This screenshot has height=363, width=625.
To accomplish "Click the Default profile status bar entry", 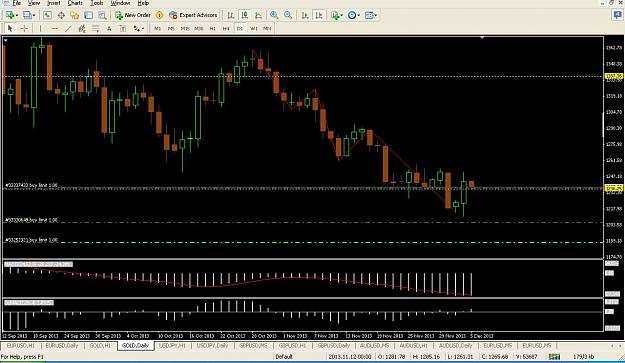I will tap(284, 357).
